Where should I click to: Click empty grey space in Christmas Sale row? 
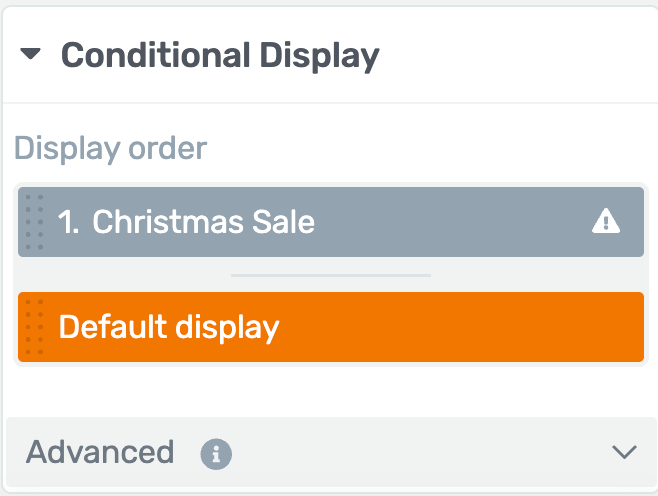[x=449, y=222]
